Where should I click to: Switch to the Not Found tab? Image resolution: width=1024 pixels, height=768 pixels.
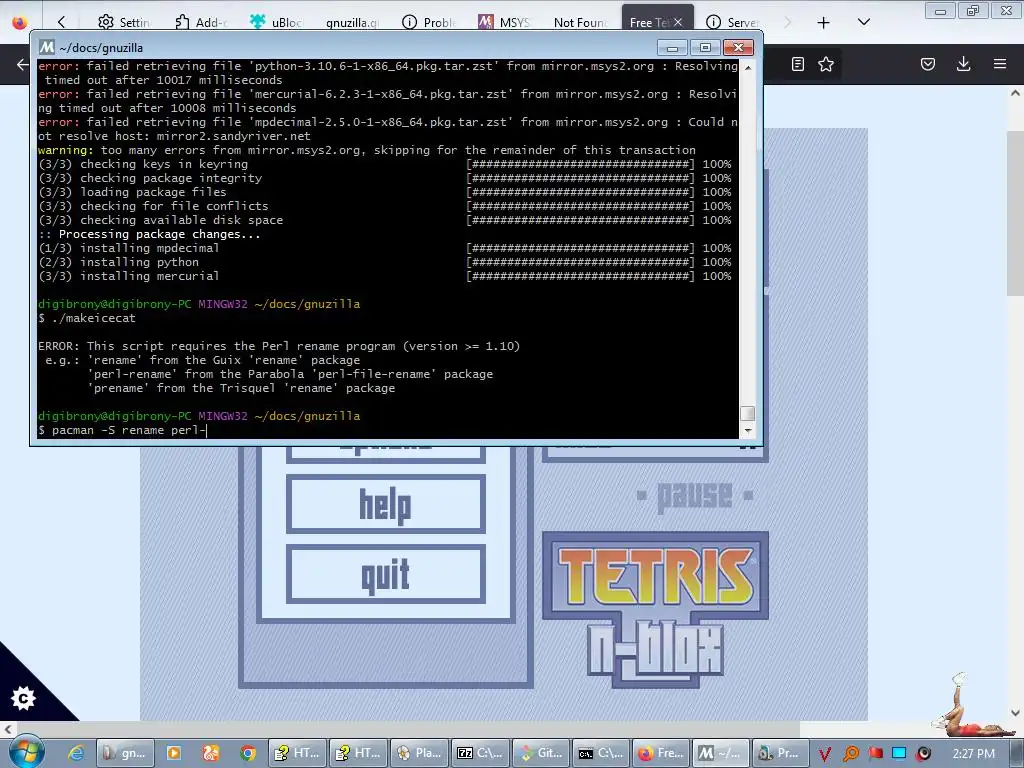coord(580,22)
